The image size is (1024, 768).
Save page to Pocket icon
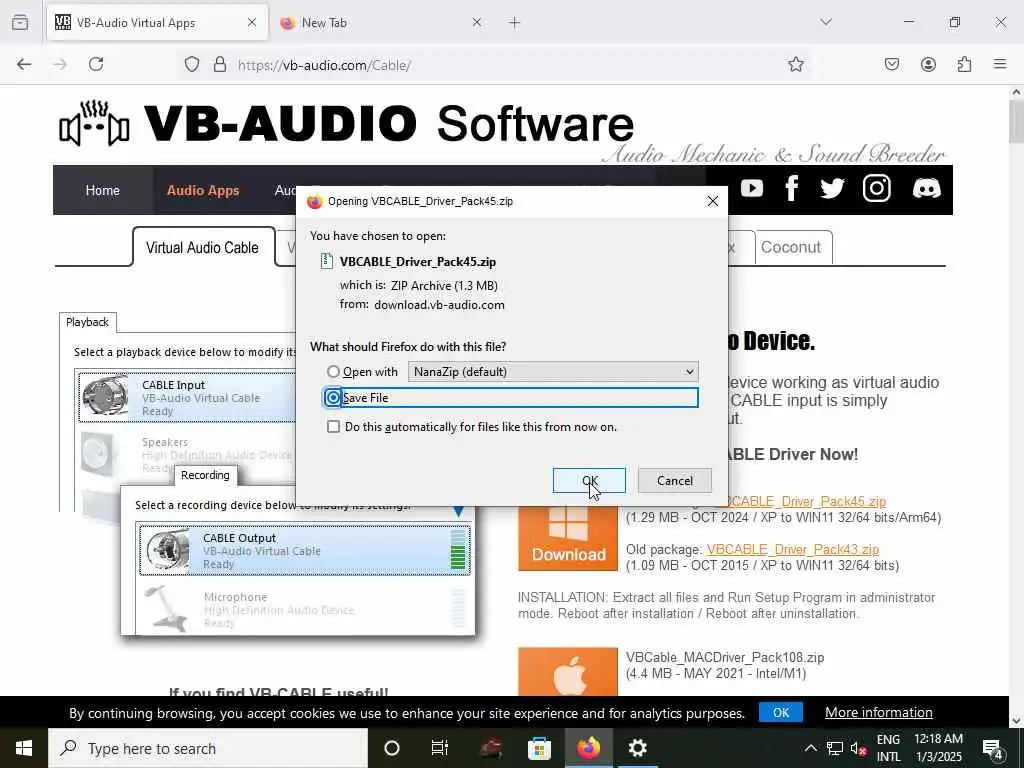891,64
